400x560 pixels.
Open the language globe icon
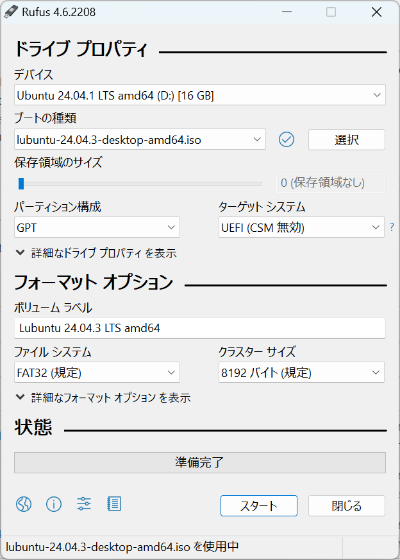point(24,504)
